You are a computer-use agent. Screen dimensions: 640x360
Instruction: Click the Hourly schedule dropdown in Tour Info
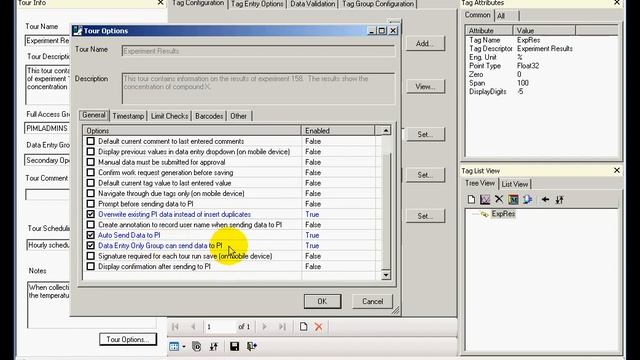pyautogui.click(x=48, y=245)
